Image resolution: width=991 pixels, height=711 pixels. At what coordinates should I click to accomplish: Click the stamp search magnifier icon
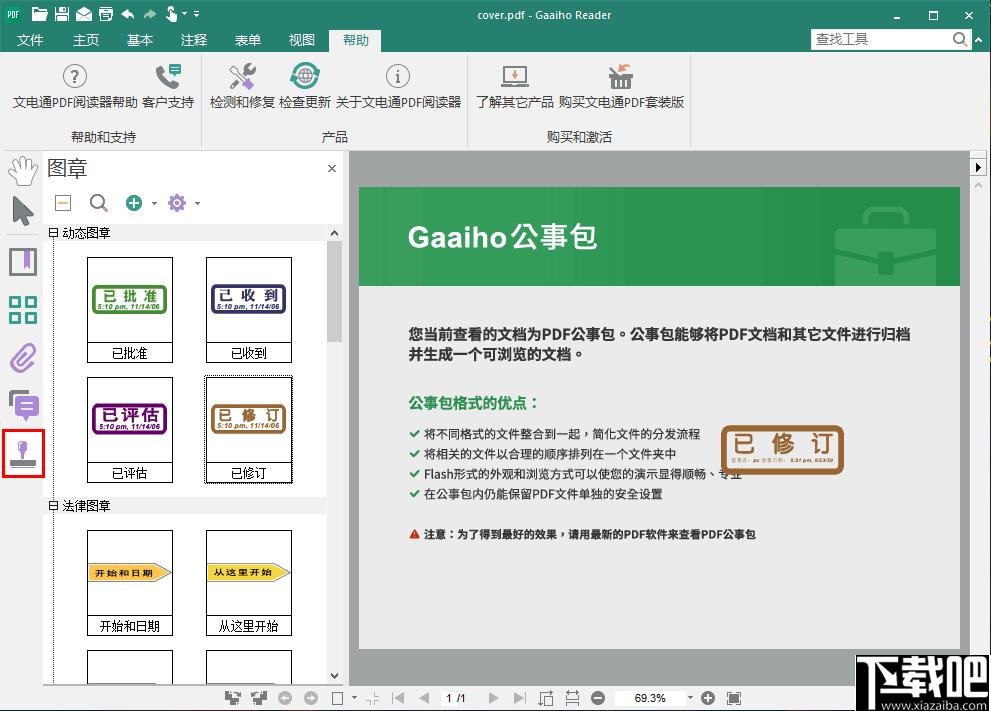click(99, 203)
